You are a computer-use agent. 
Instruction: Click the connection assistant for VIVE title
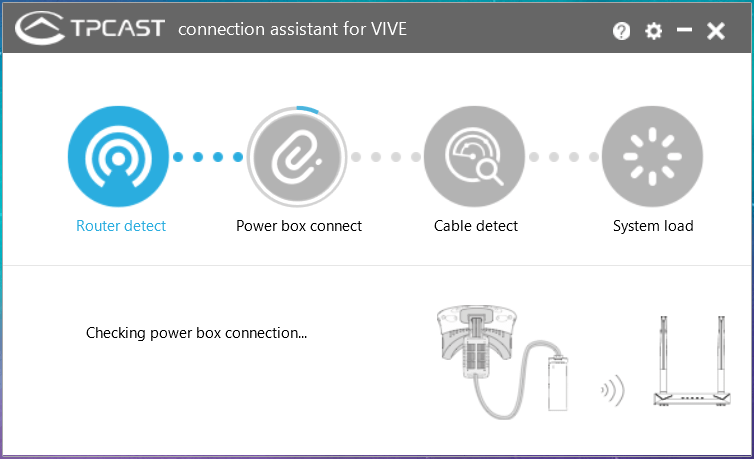292,29
